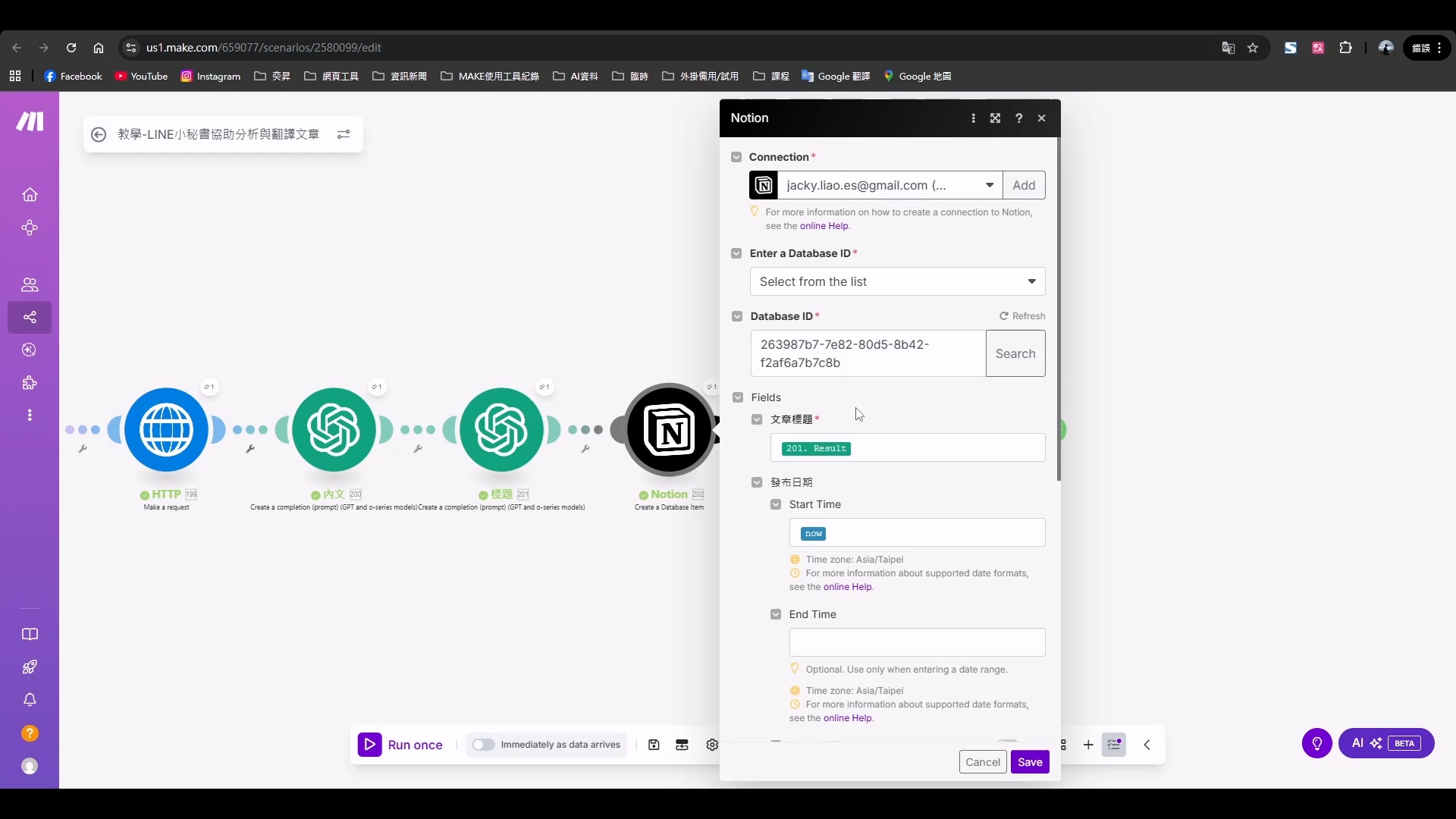Open scenario settings gear in bottom toolbar
Screen dimensions: 1456x819
click(x=712, y=745)
